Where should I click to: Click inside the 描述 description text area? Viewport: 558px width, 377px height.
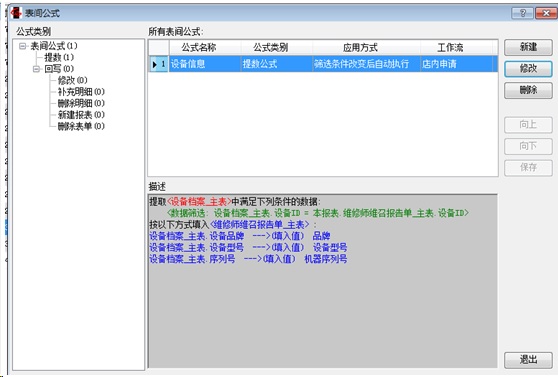[322, 281]
